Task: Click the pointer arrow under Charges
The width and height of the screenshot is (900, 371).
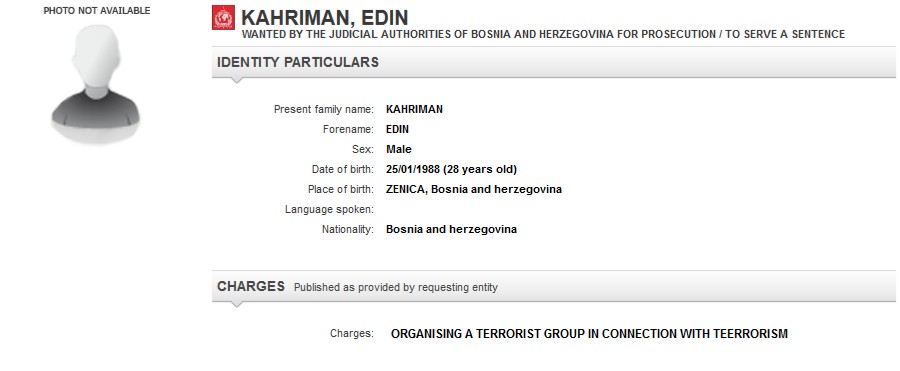Action: pyautogui.click(x=236, y=304)
